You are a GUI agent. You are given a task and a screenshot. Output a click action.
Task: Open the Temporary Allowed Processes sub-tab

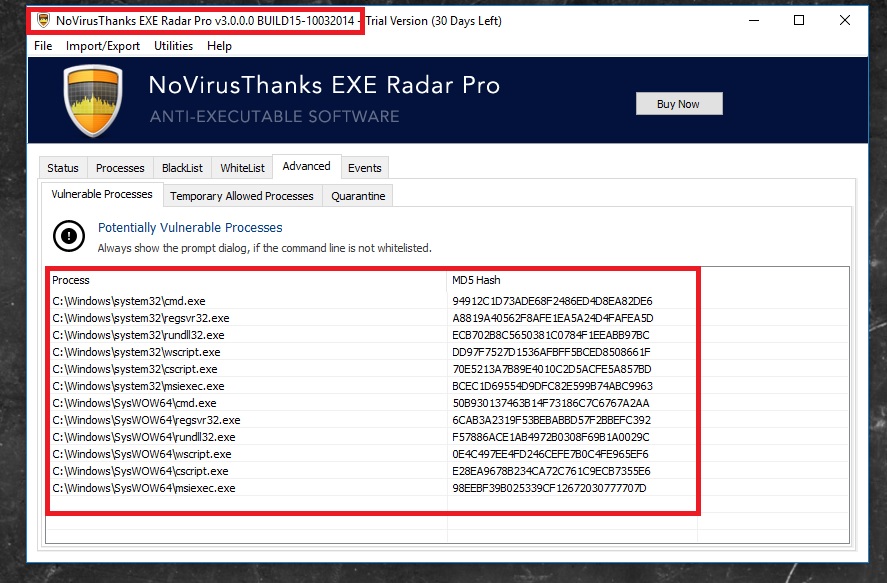pyautogui.click(x=242, y=196)
